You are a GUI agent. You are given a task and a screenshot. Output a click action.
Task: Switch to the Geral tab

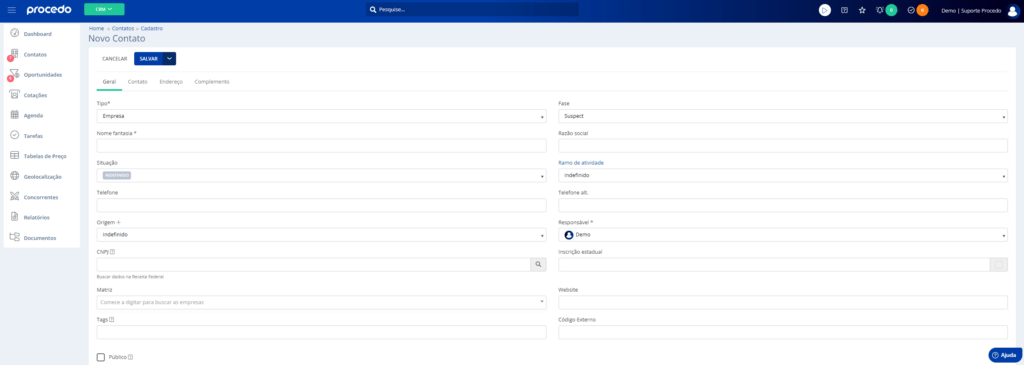(x=109, y=82)
